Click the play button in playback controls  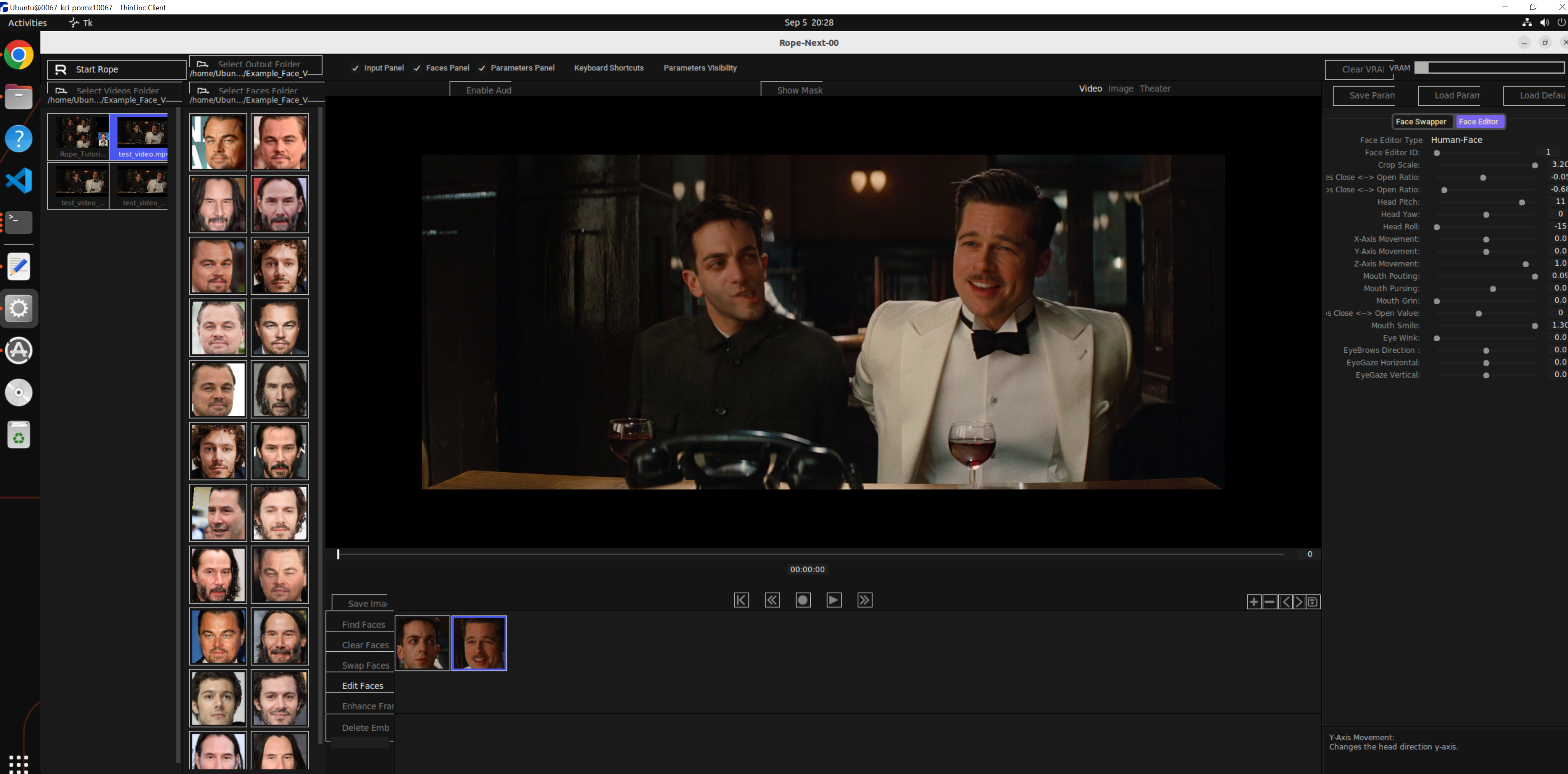[x=833, y=600]
